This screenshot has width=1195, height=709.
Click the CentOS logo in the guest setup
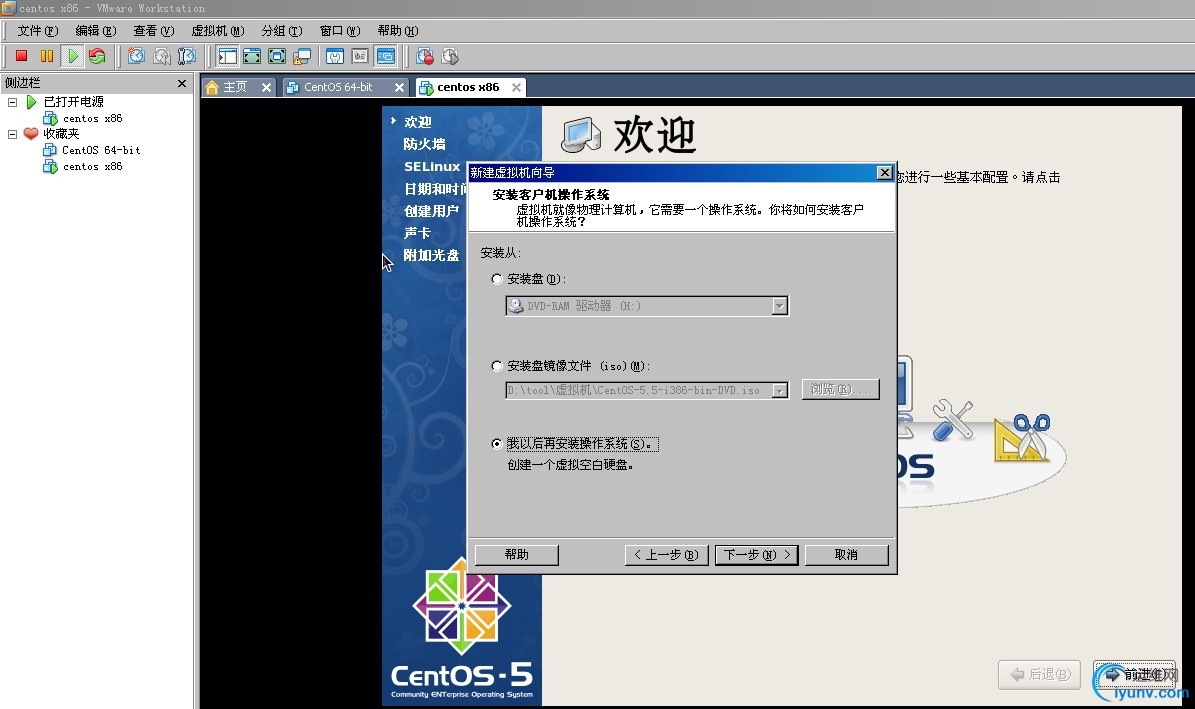pos(462,606)
